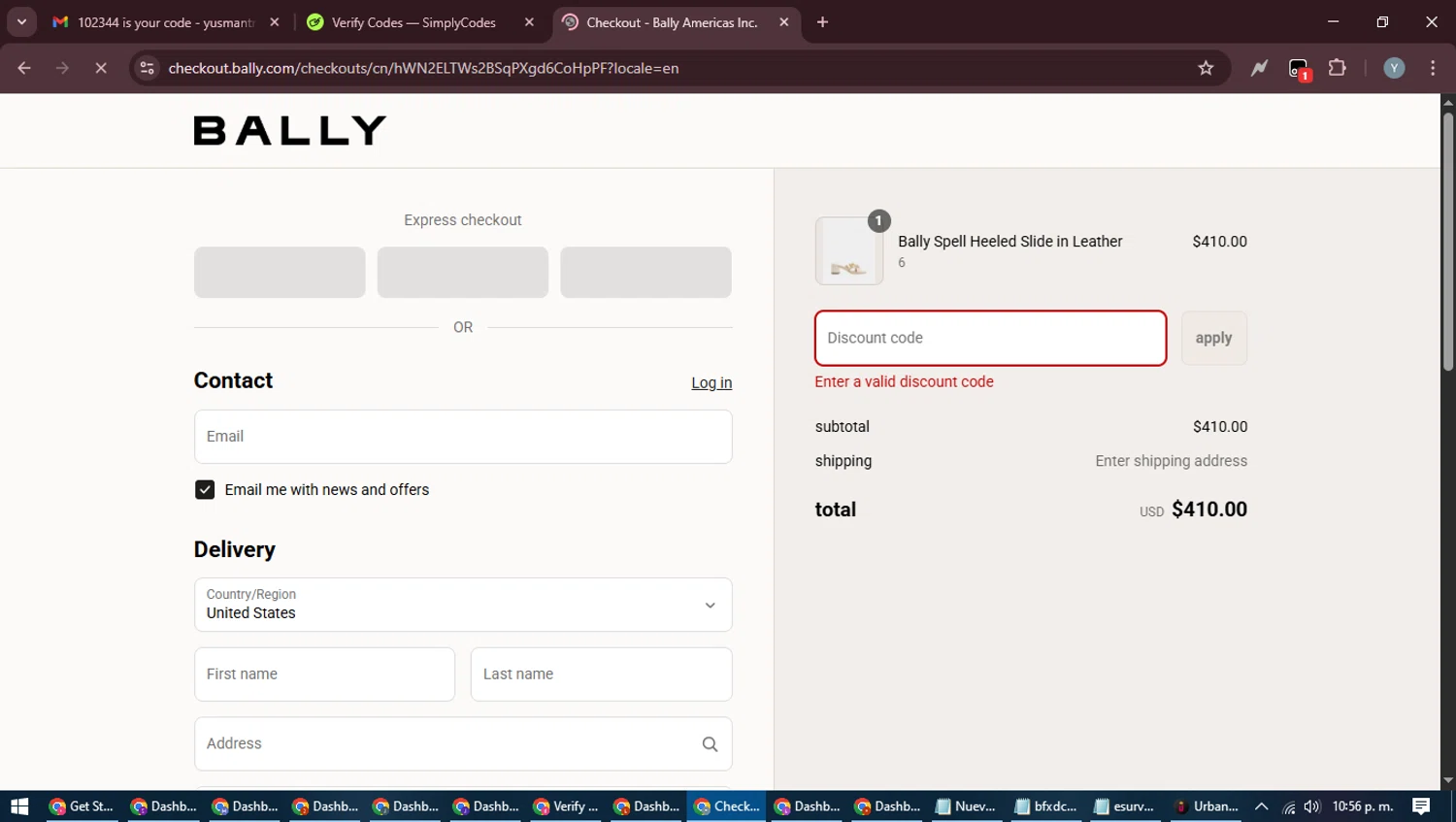Stop loading the page
This screenshot has height=822, width=1456.
point(100,68)
